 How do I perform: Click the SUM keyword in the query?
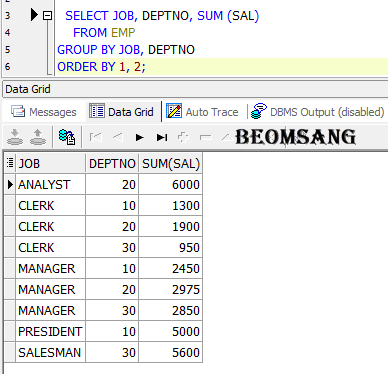point(210,16)
